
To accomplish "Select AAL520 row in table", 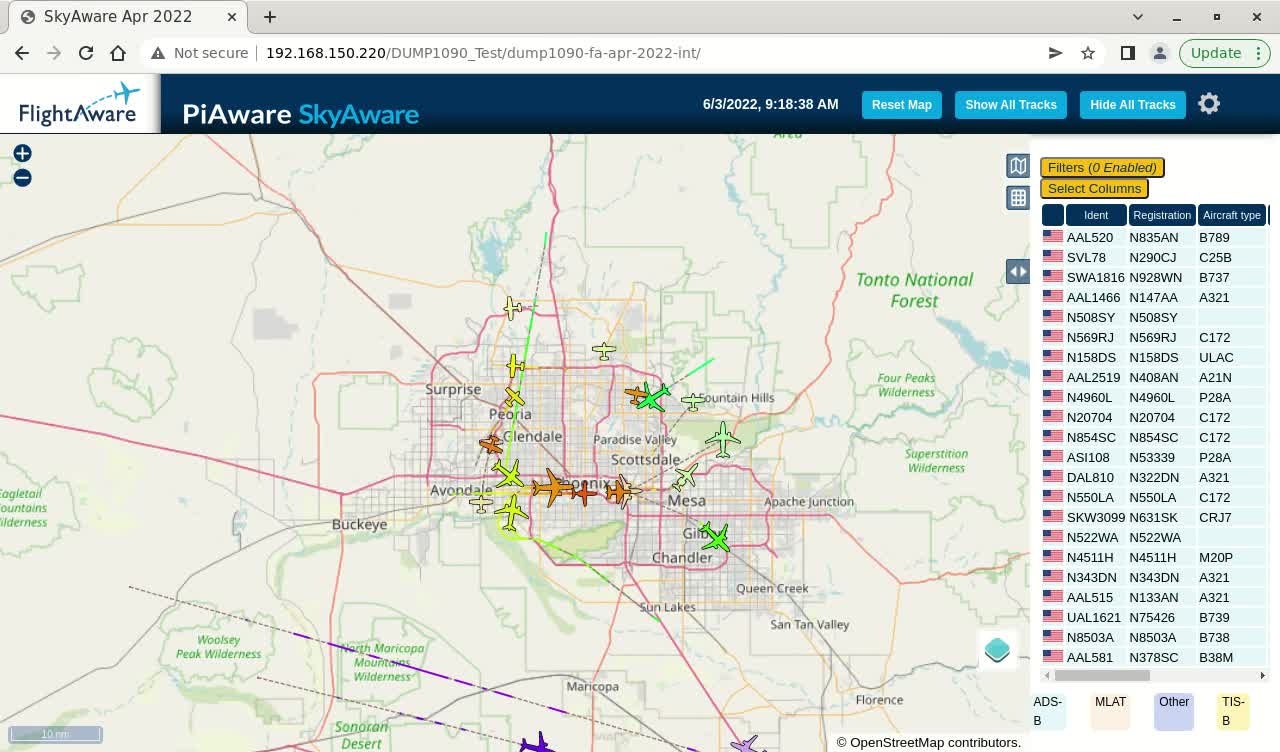I will click(x=1154, y=237).
